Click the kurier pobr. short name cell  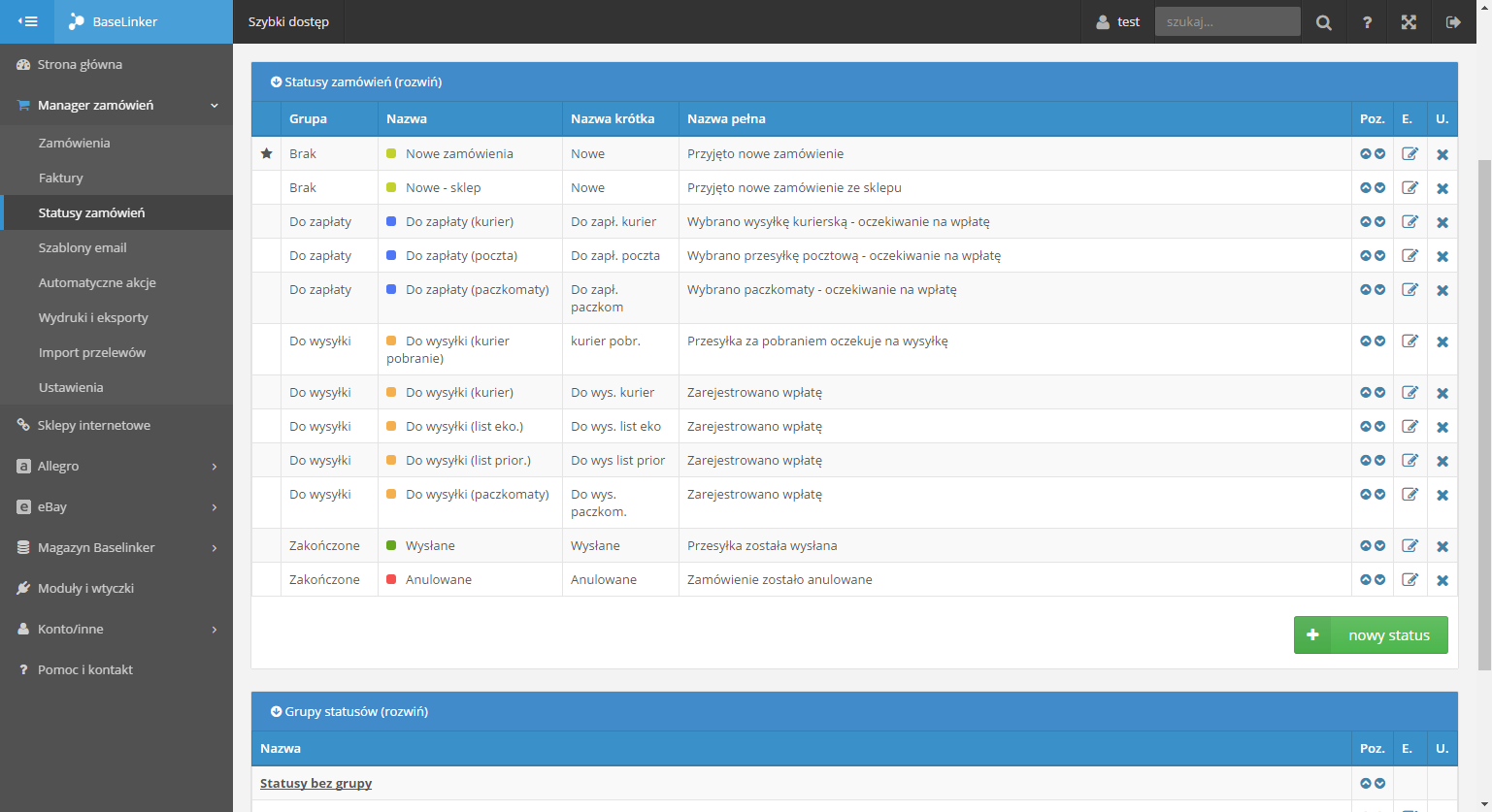[x=620, y=349]
